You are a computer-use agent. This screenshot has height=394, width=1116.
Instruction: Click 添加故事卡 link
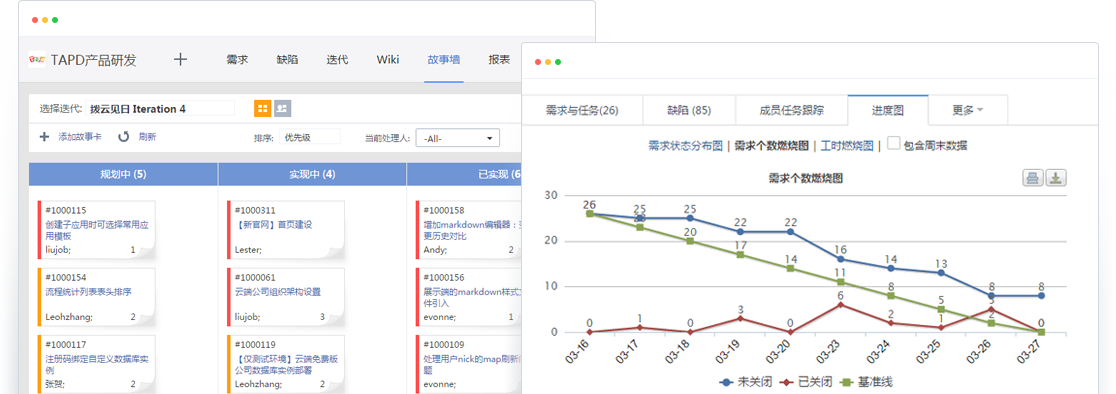80,137
